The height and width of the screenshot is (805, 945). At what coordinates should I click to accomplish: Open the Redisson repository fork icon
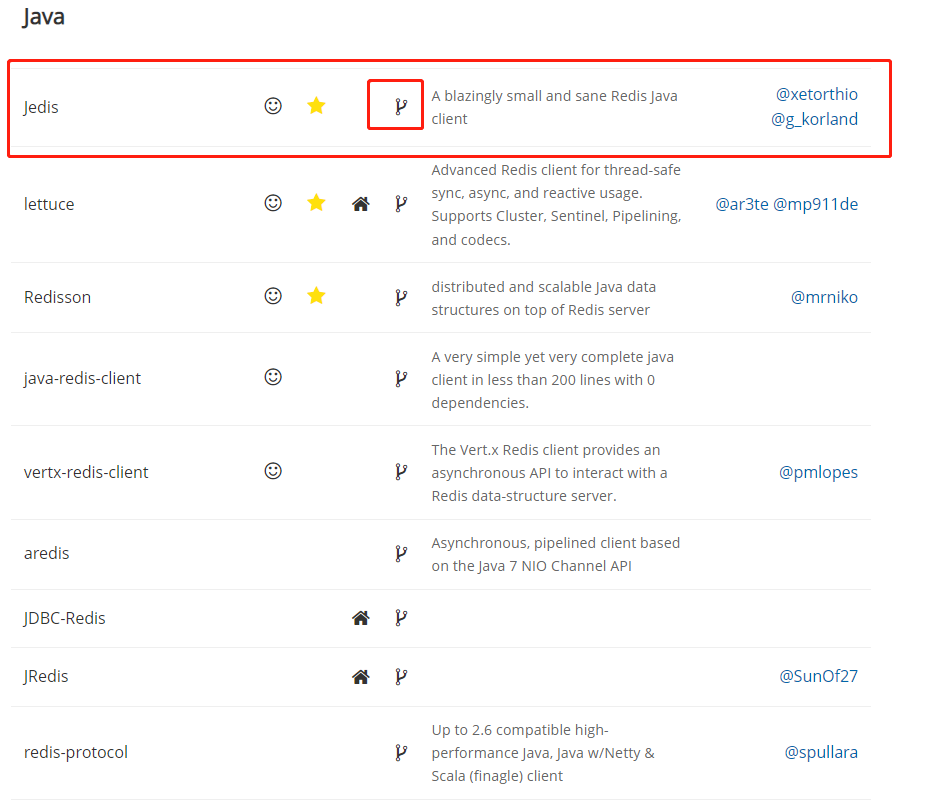point(401,297)
